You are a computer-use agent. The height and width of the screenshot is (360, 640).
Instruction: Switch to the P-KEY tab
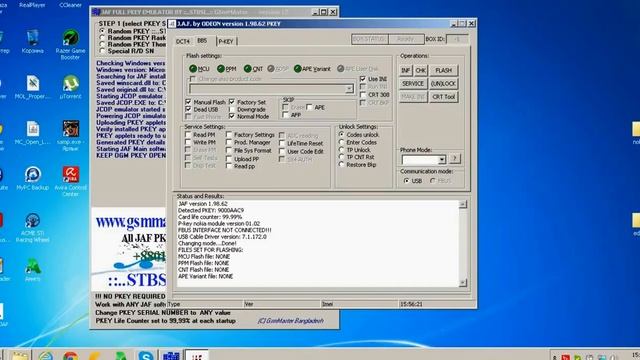226,41
